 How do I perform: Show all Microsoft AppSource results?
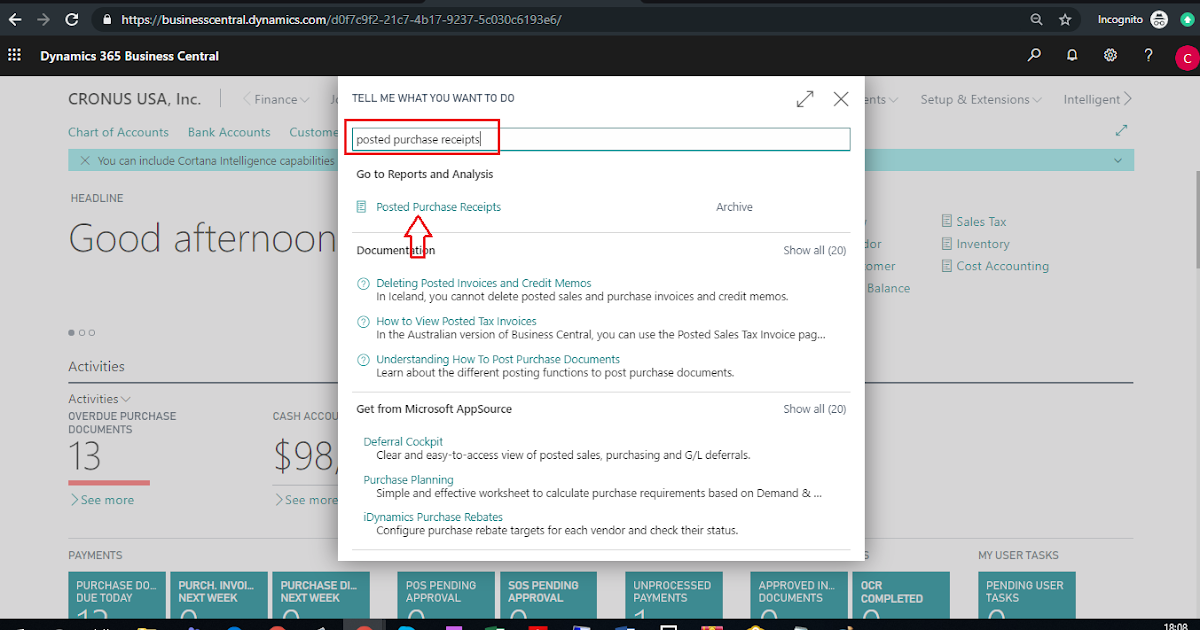pyautogui.click(x=814, y=409)
